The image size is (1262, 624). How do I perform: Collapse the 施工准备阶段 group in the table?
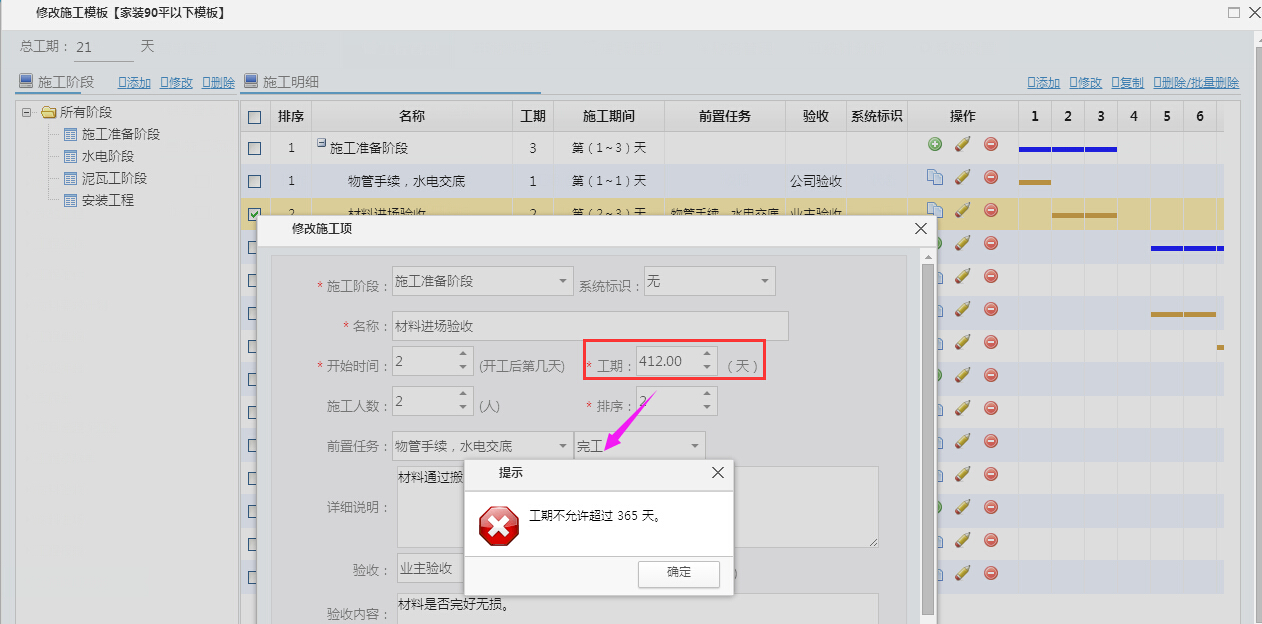(x=322, y=144)
